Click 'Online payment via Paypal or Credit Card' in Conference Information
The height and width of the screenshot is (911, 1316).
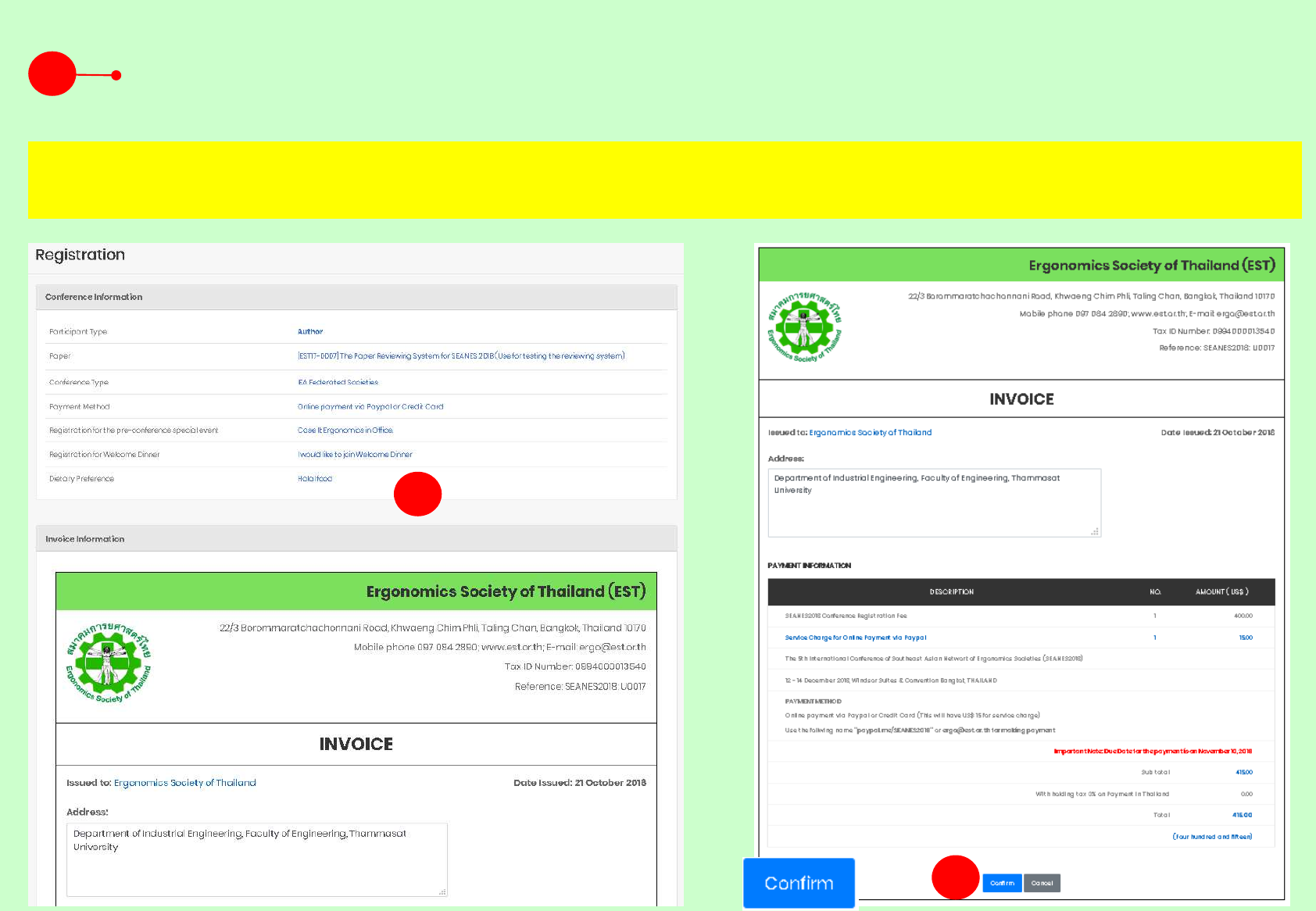(370, 406)
